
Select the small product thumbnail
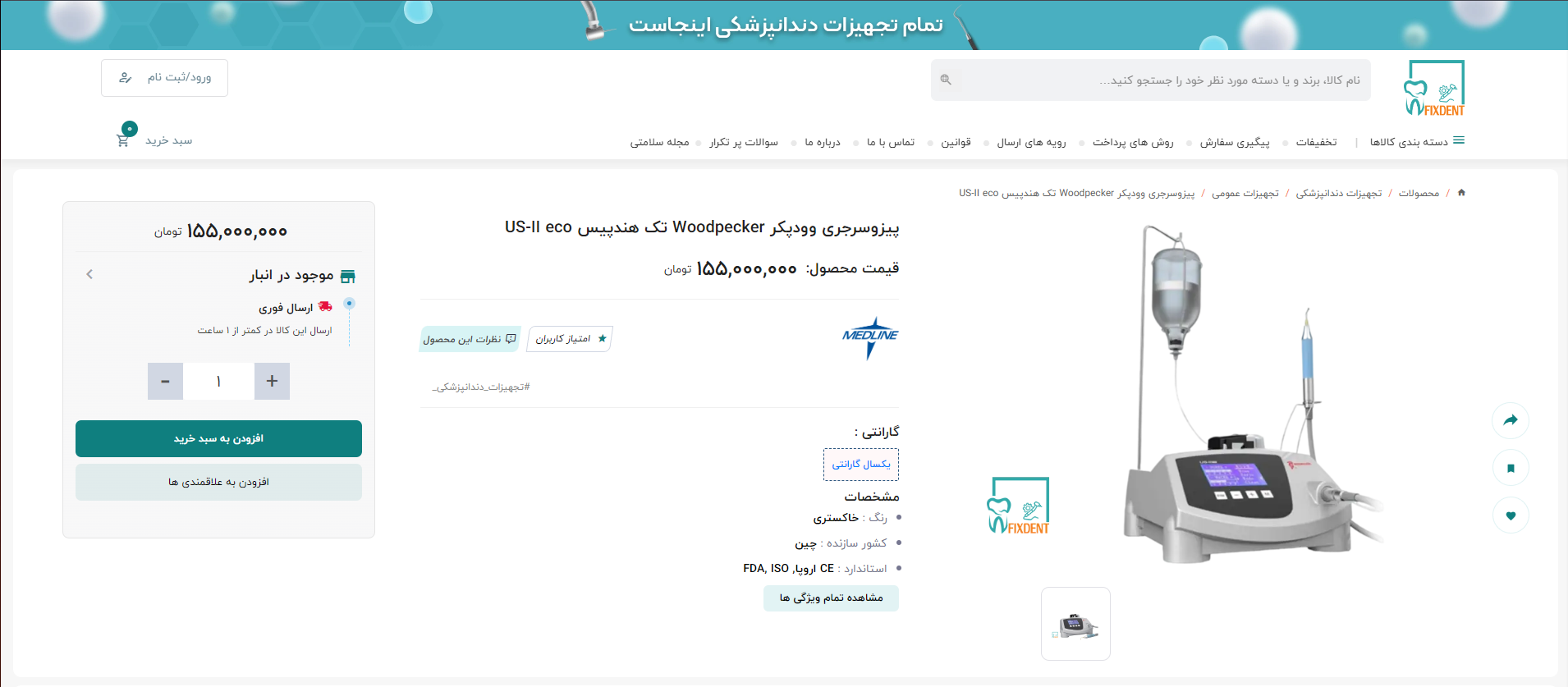[x=1075, y=624]
